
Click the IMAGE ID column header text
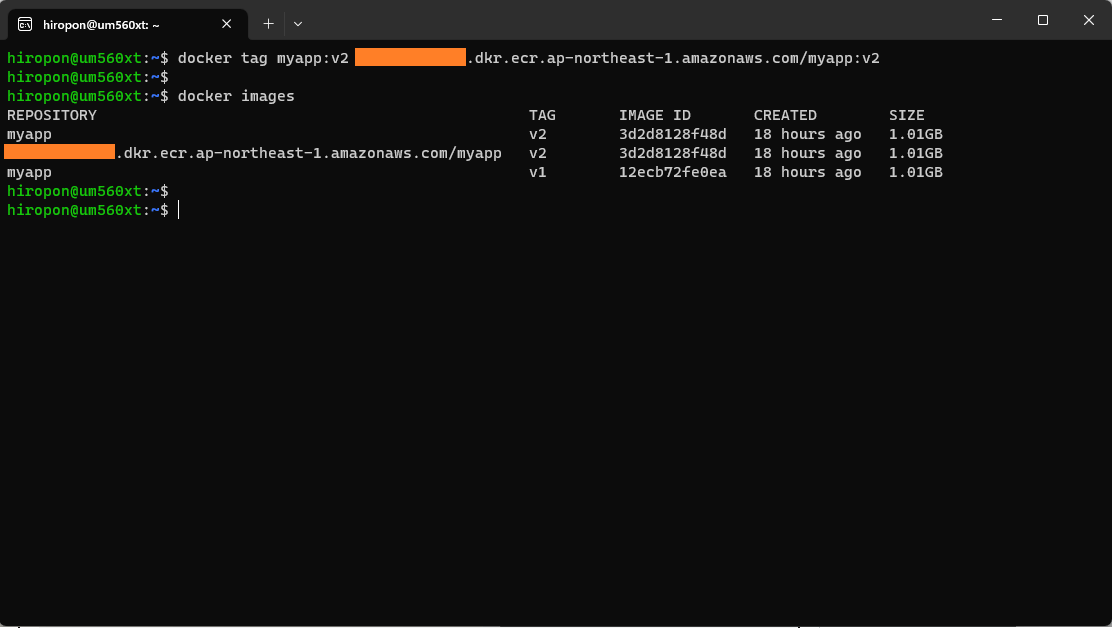(x=655, y=115)
